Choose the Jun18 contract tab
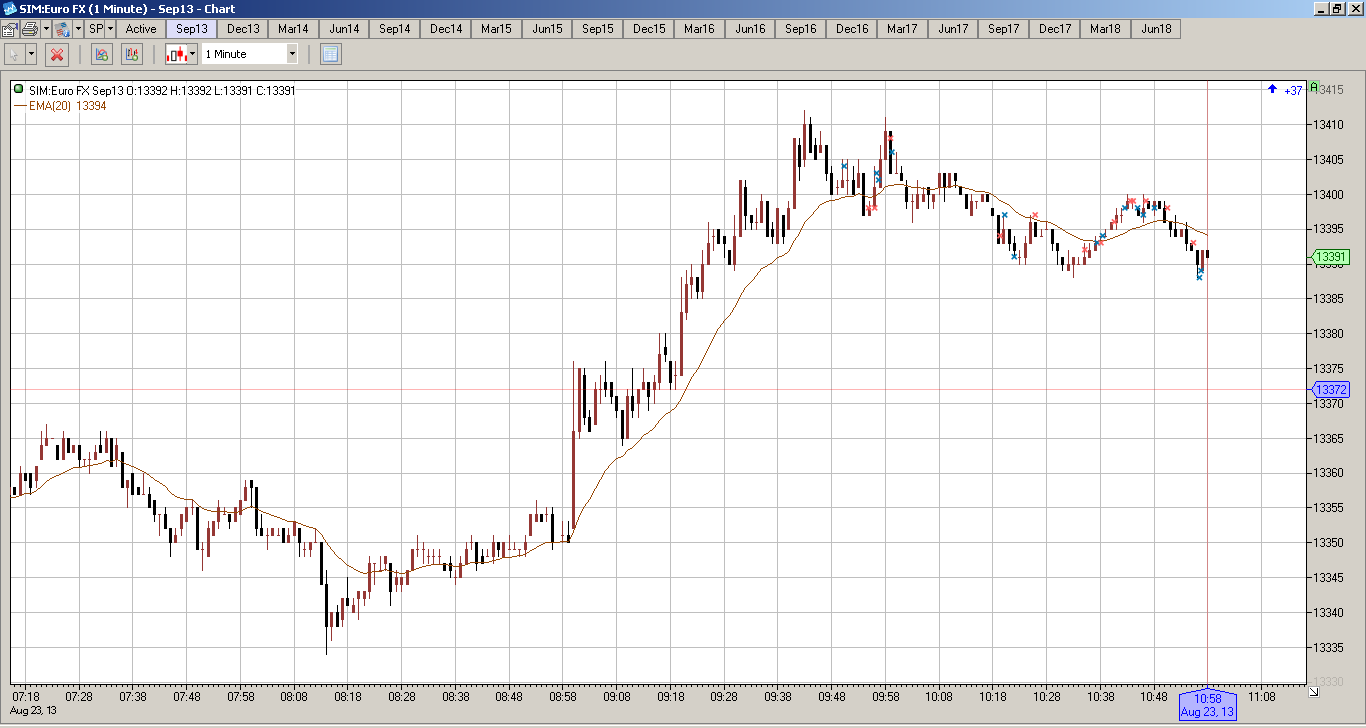 1156,29
